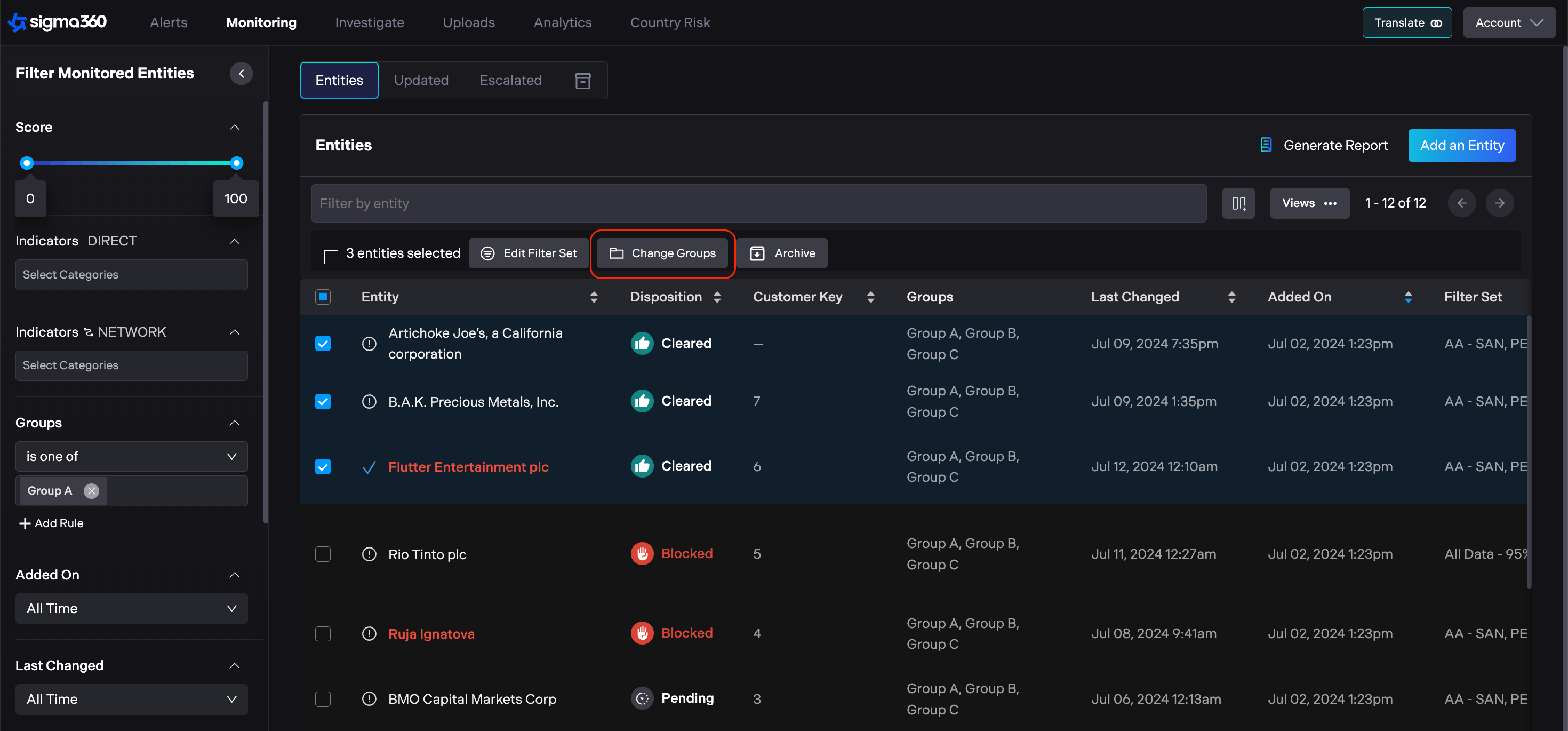Sort by Entity column arrows
This screenshot has width=1568, height=731.
pos(594,297)
